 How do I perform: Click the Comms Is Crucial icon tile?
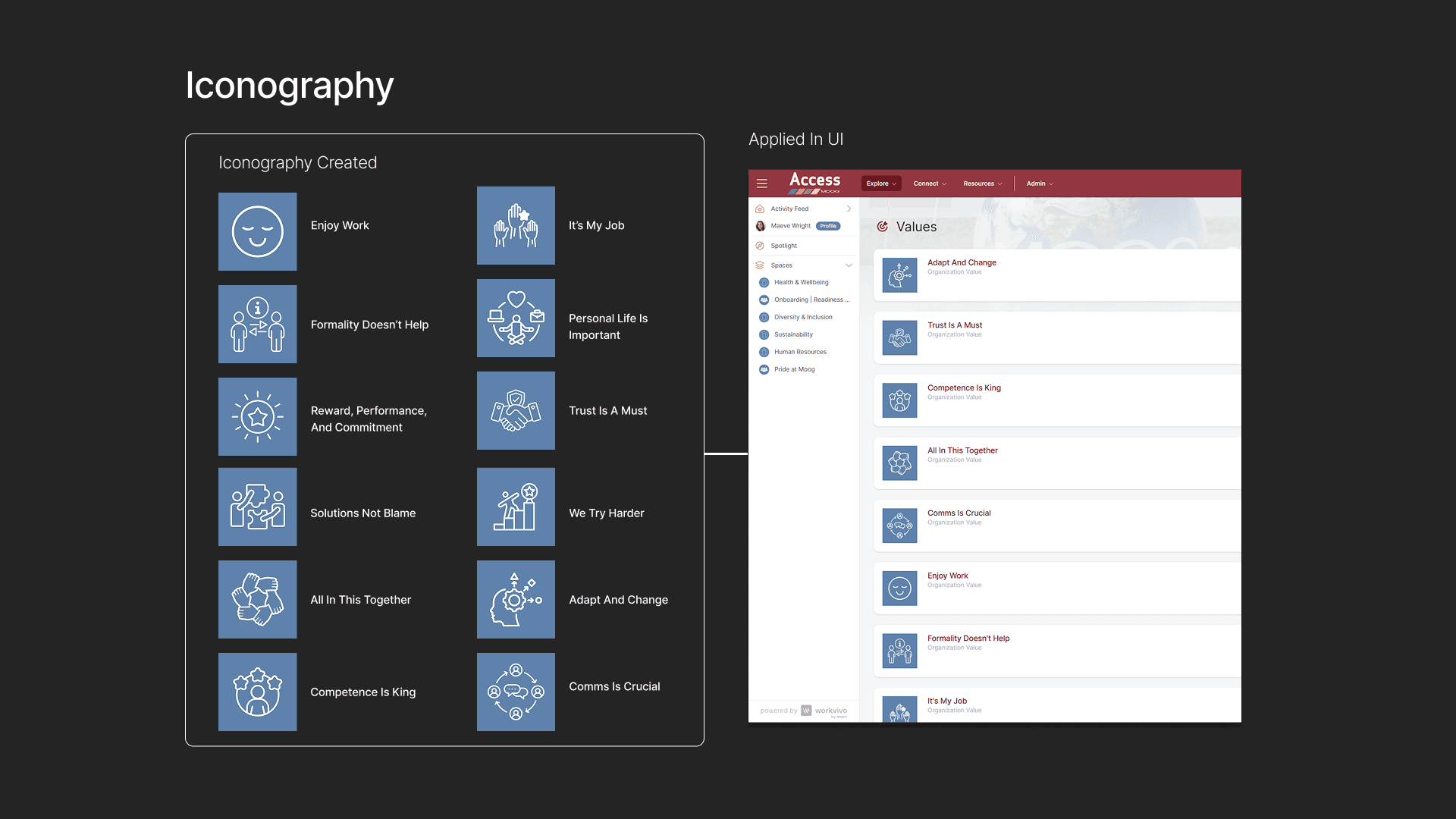(516, 692)
